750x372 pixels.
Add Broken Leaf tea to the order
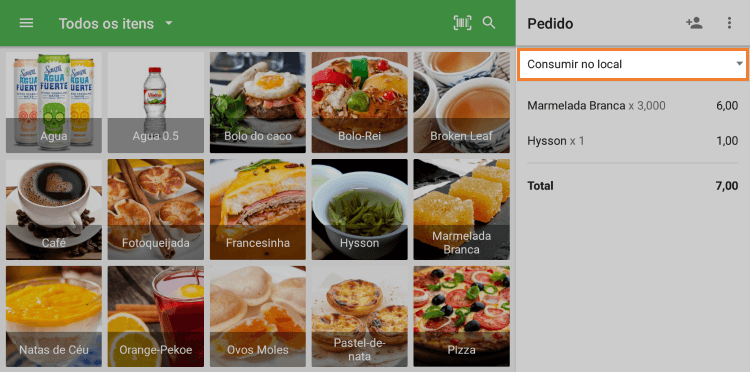[462, 102]
